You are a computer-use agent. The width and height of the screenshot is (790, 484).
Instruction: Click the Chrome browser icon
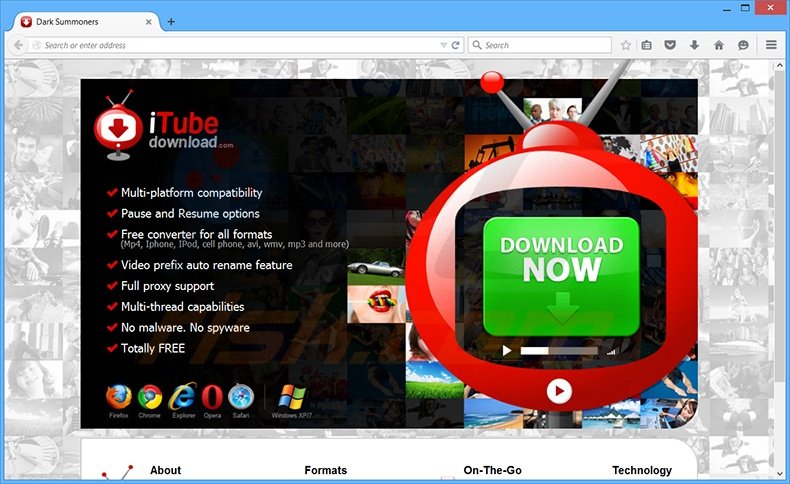tap(150, 397)
